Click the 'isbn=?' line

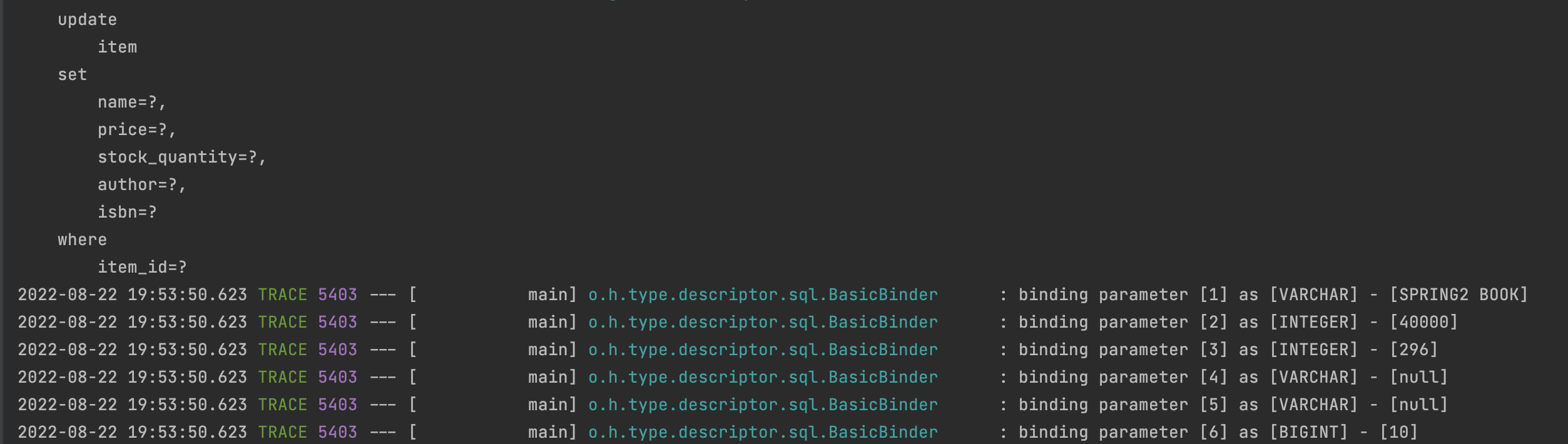click(127, 213)
